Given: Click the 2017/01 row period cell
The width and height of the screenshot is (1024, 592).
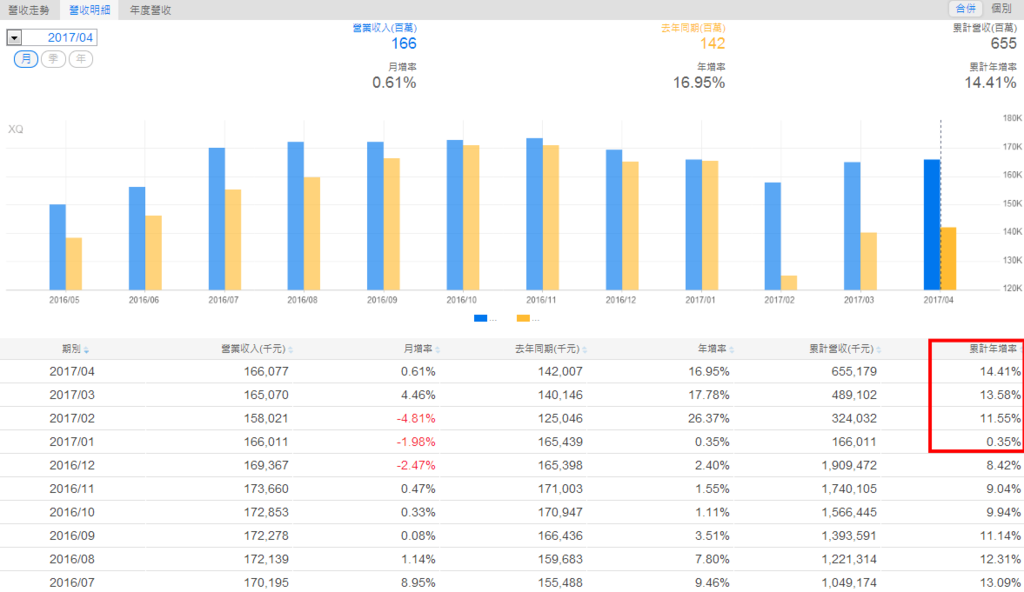Looking at the screenshot, I should tap(72, 442).
